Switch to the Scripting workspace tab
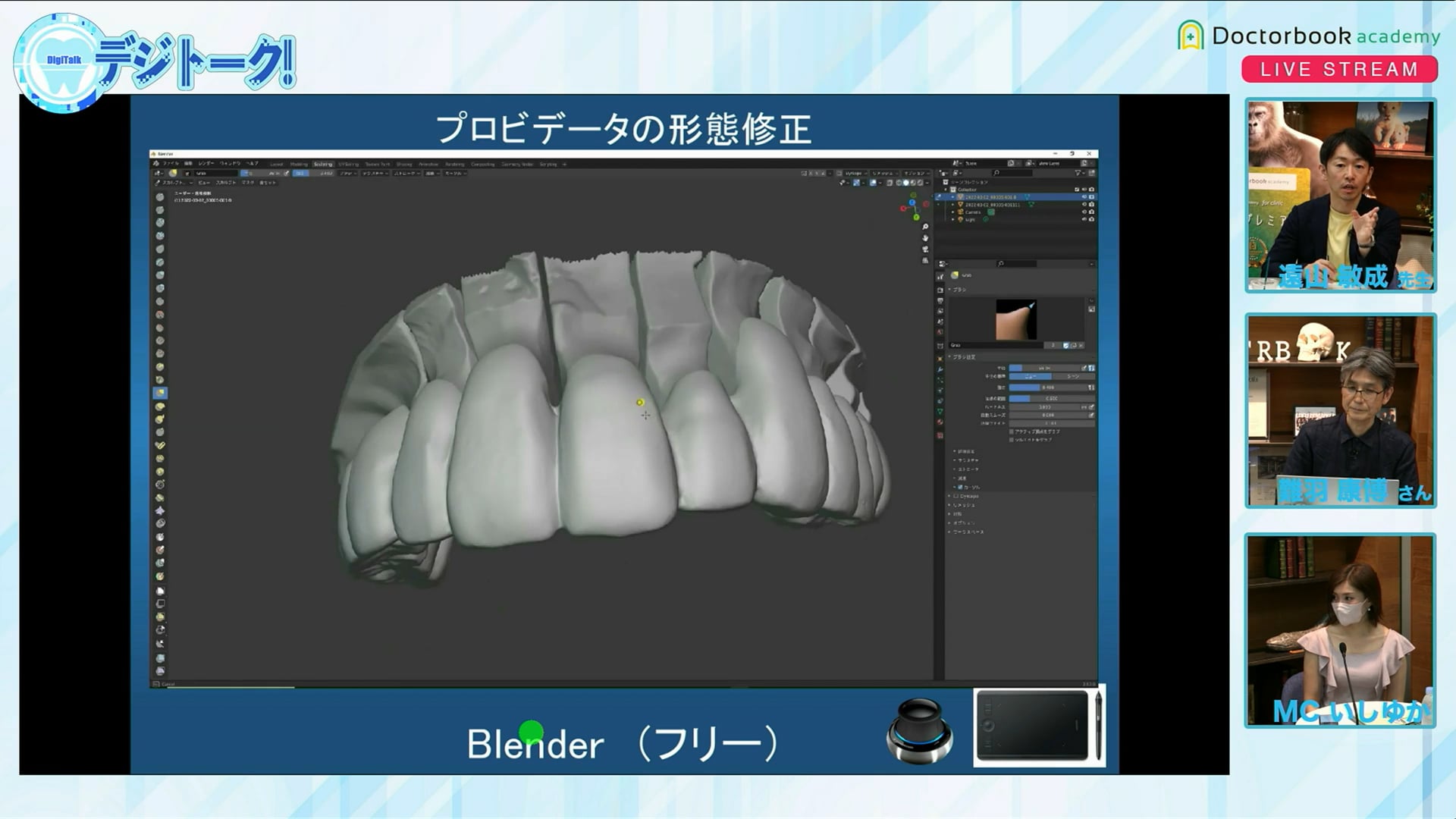Image resolution: width=1456 pixels, height=819 pixels. point(548,165)
